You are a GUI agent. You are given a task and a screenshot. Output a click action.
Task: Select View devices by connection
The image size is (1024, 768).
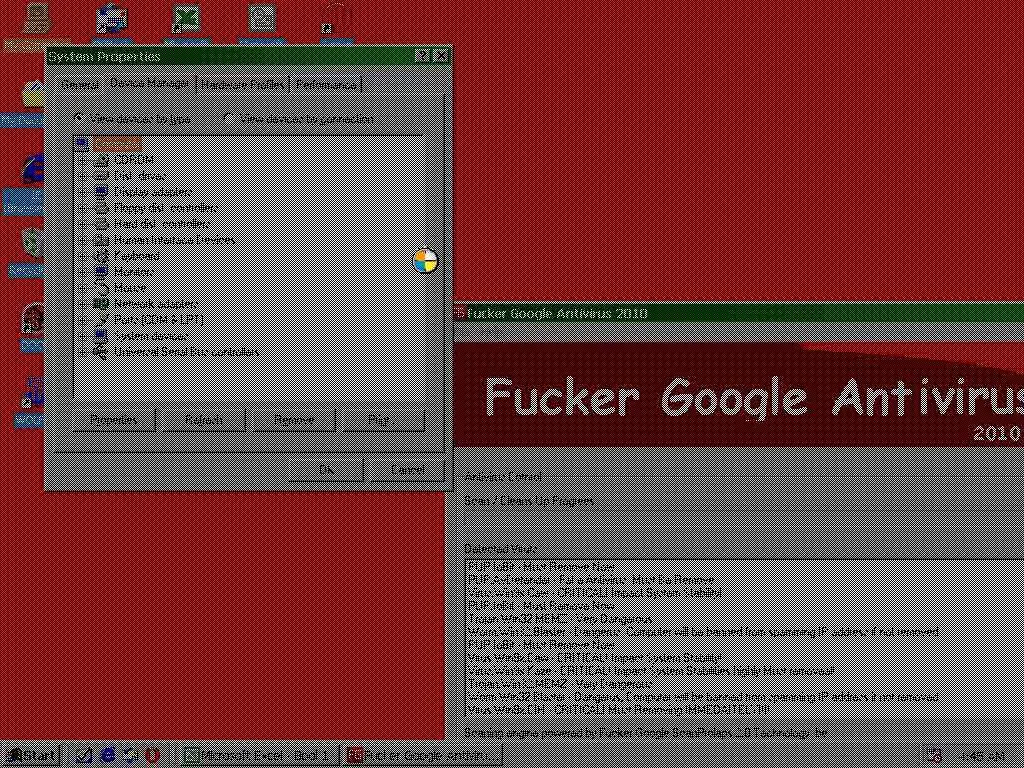coord(229,119)
